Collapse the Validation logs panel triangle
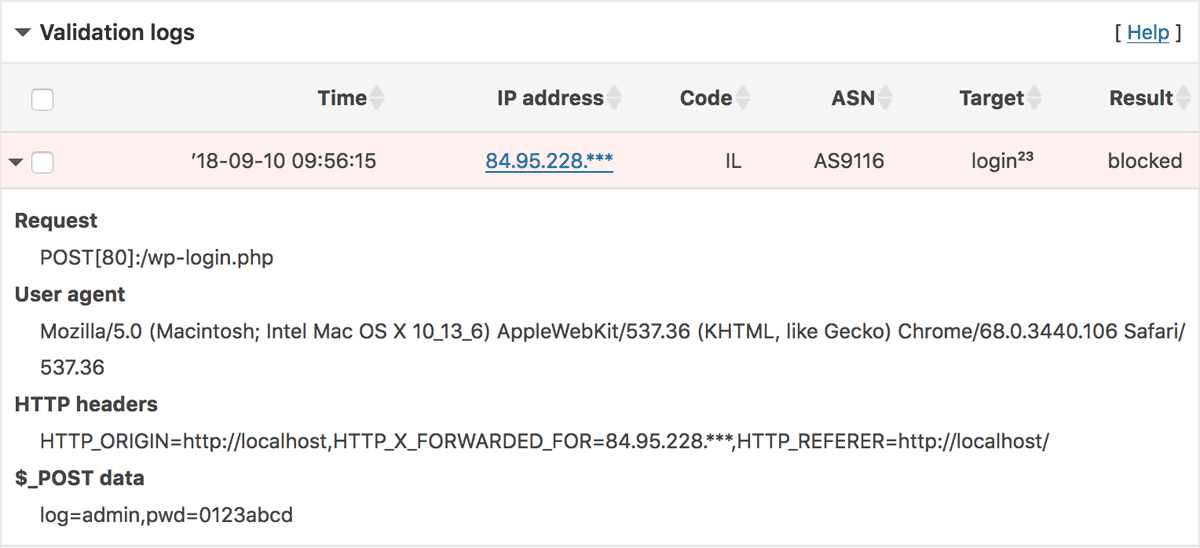1200x548 pixels. [23, 33]
